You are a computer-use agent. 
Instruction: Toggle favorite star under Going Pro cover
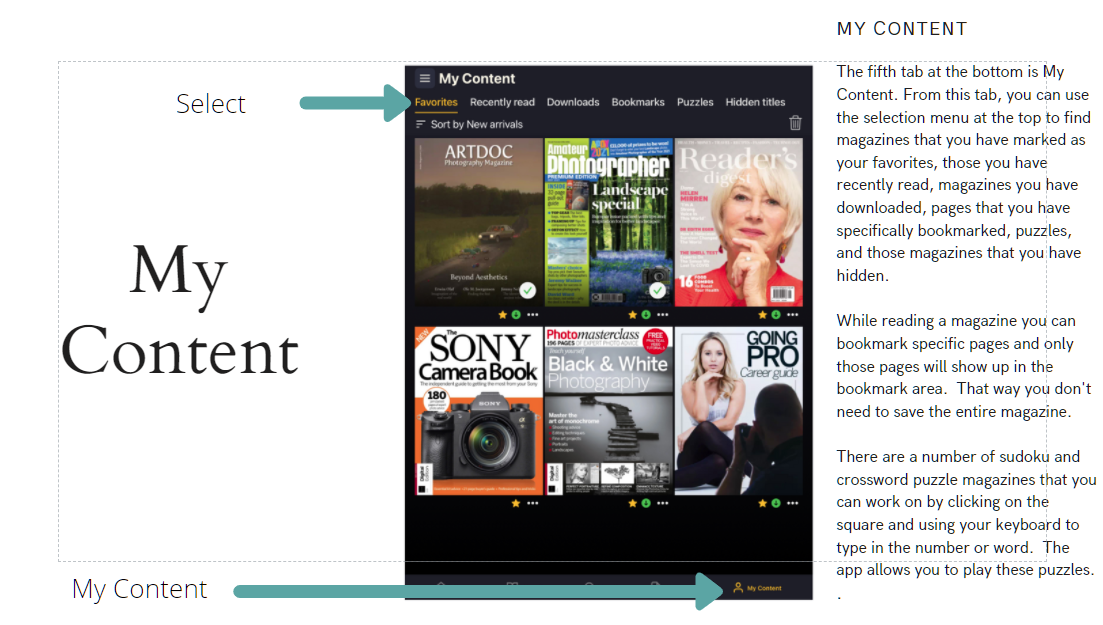[x=763, y=503]
